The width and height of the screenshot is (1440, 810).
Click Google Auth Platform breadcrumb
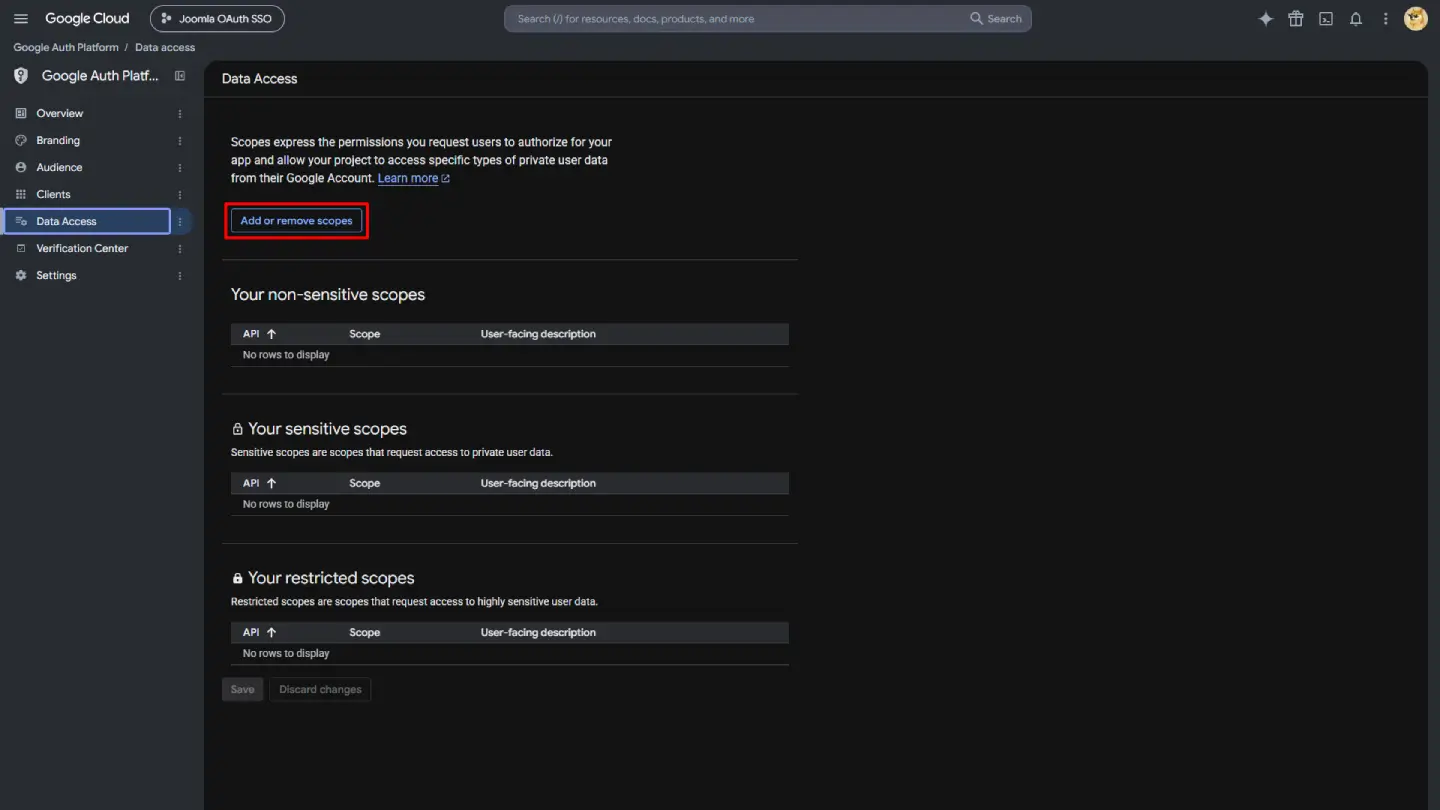66,48
